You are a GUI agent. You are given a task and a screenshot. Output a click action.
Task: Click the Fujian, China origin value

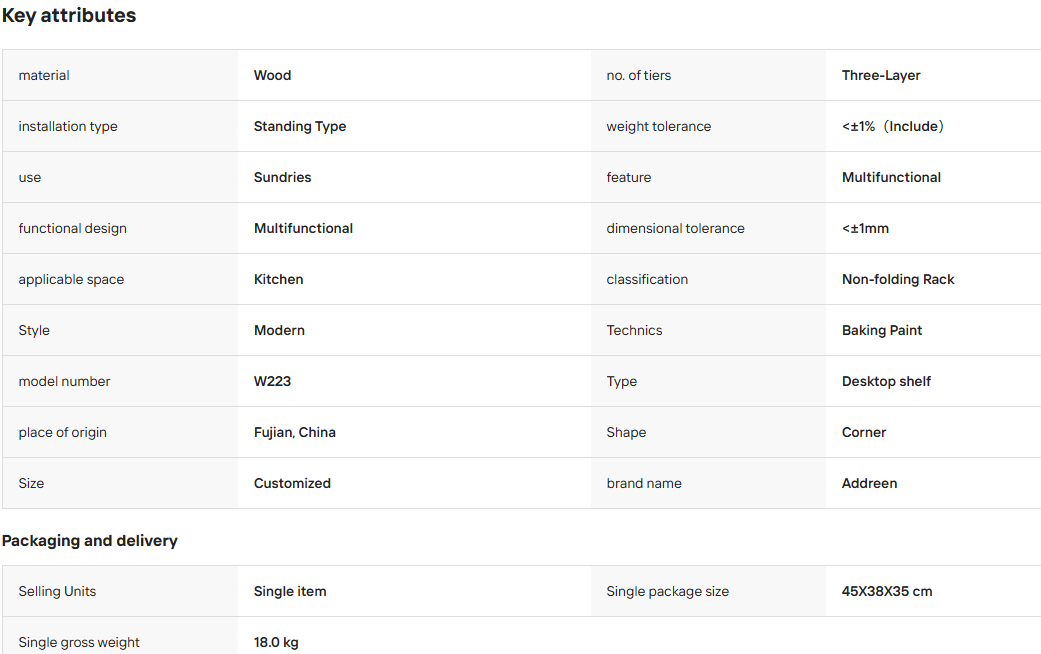click(295, 432)
